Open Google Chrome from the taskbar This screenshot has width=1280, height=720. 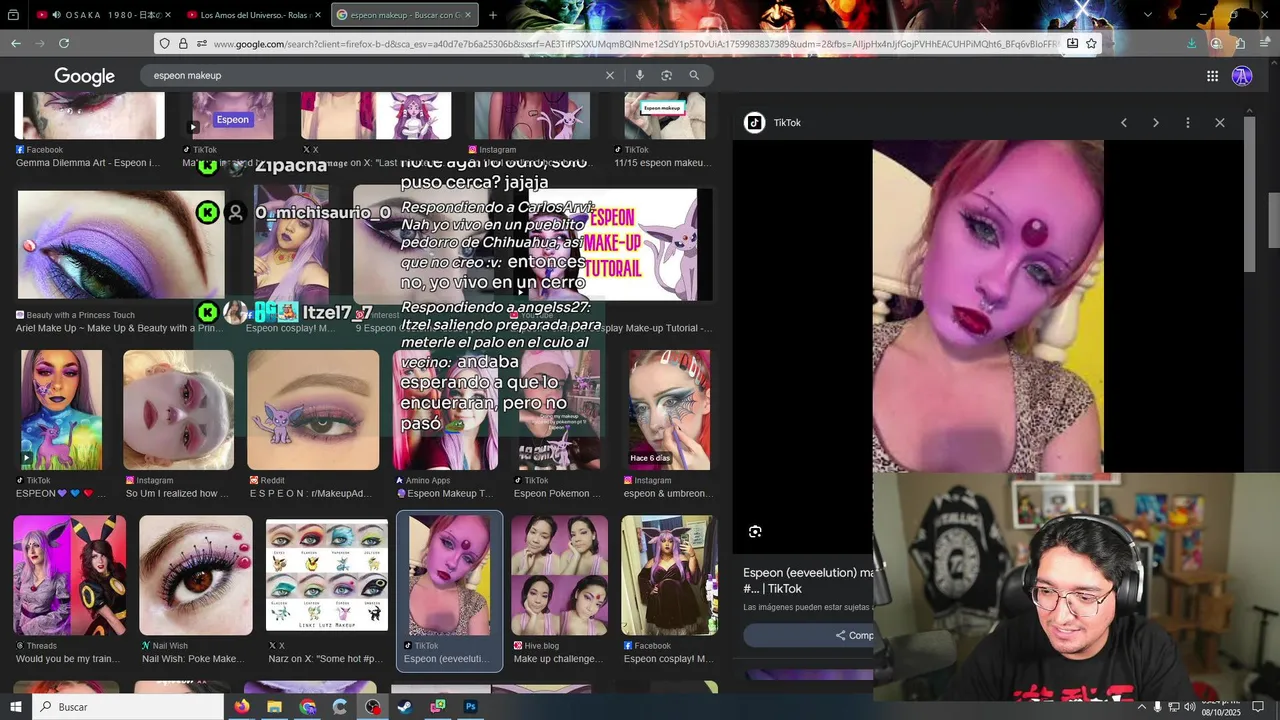tap(307, 707)
